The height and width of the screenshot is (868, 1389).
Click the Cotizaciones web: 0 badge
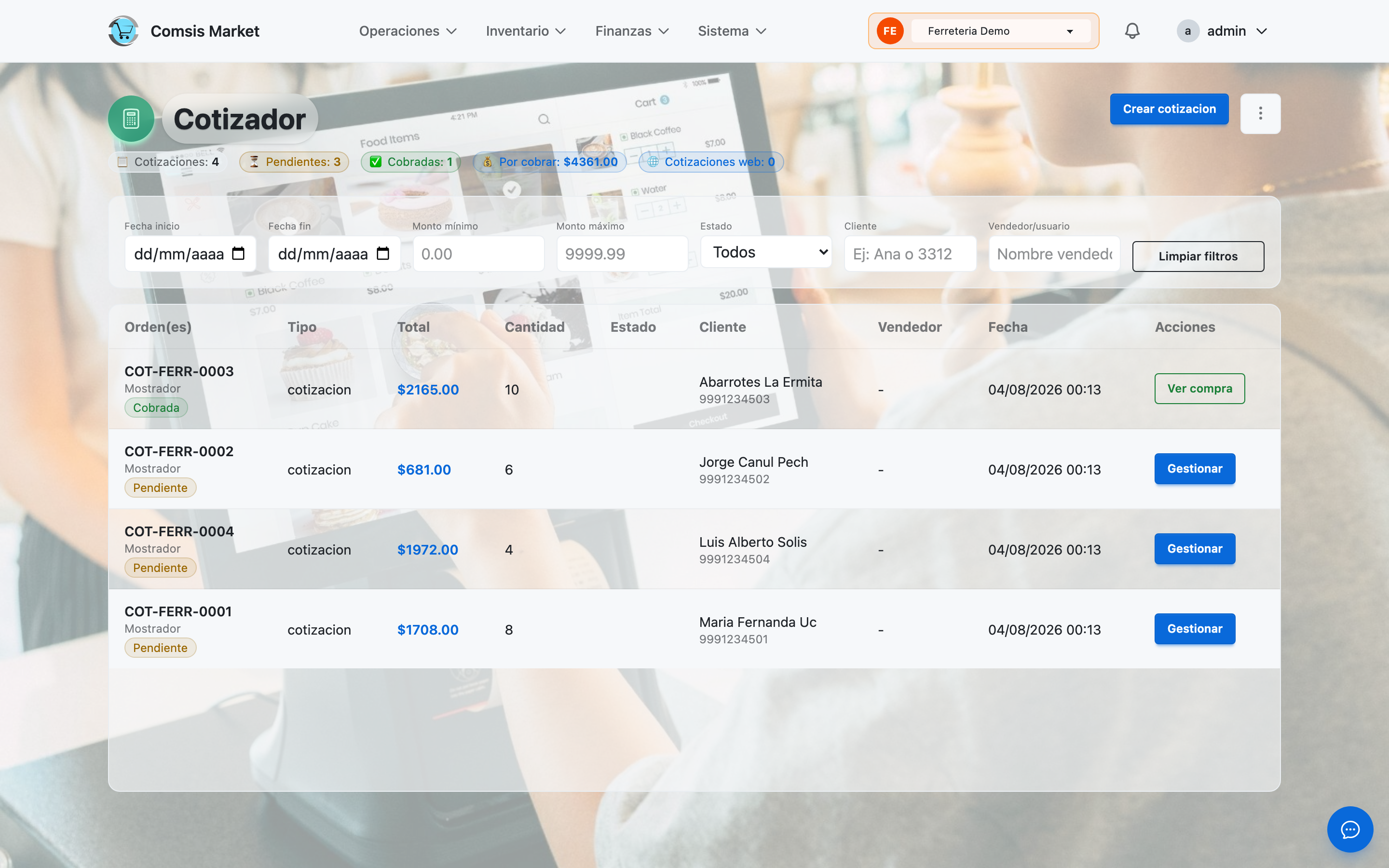tap(711, 162)
